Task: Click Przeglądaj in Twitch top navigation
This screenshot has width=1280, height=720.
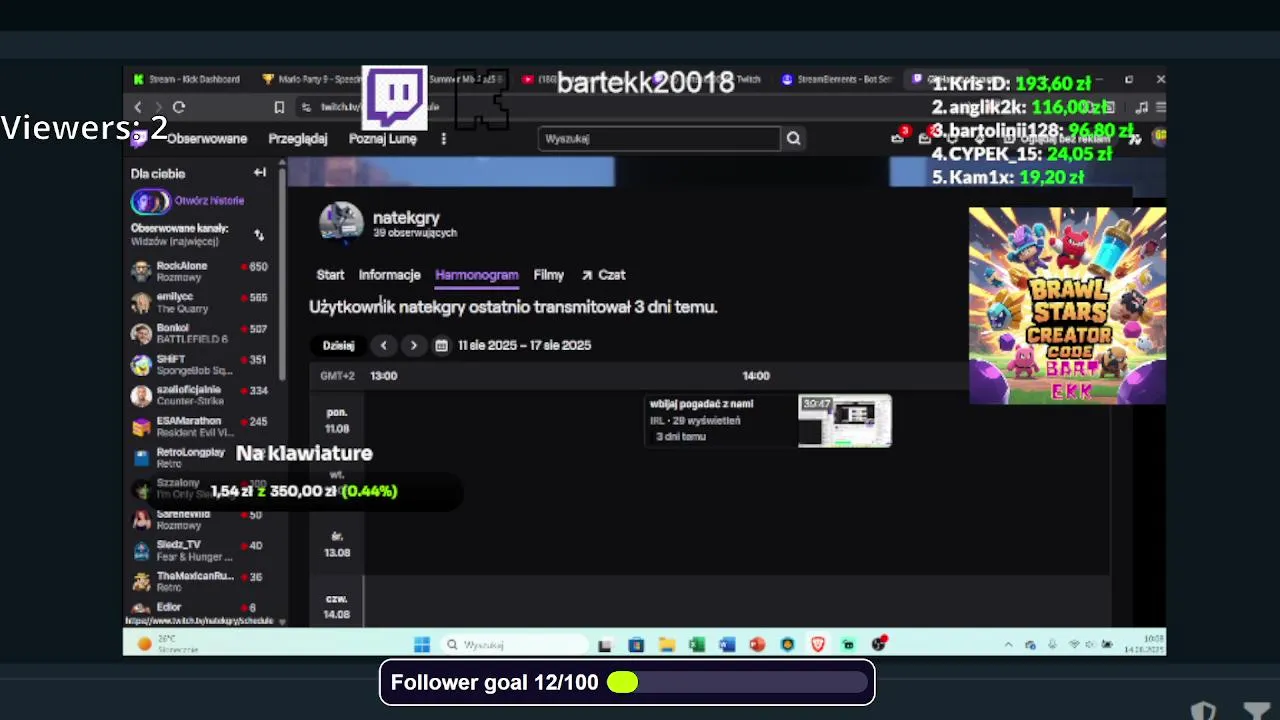Action: click(x=298, y=139)
